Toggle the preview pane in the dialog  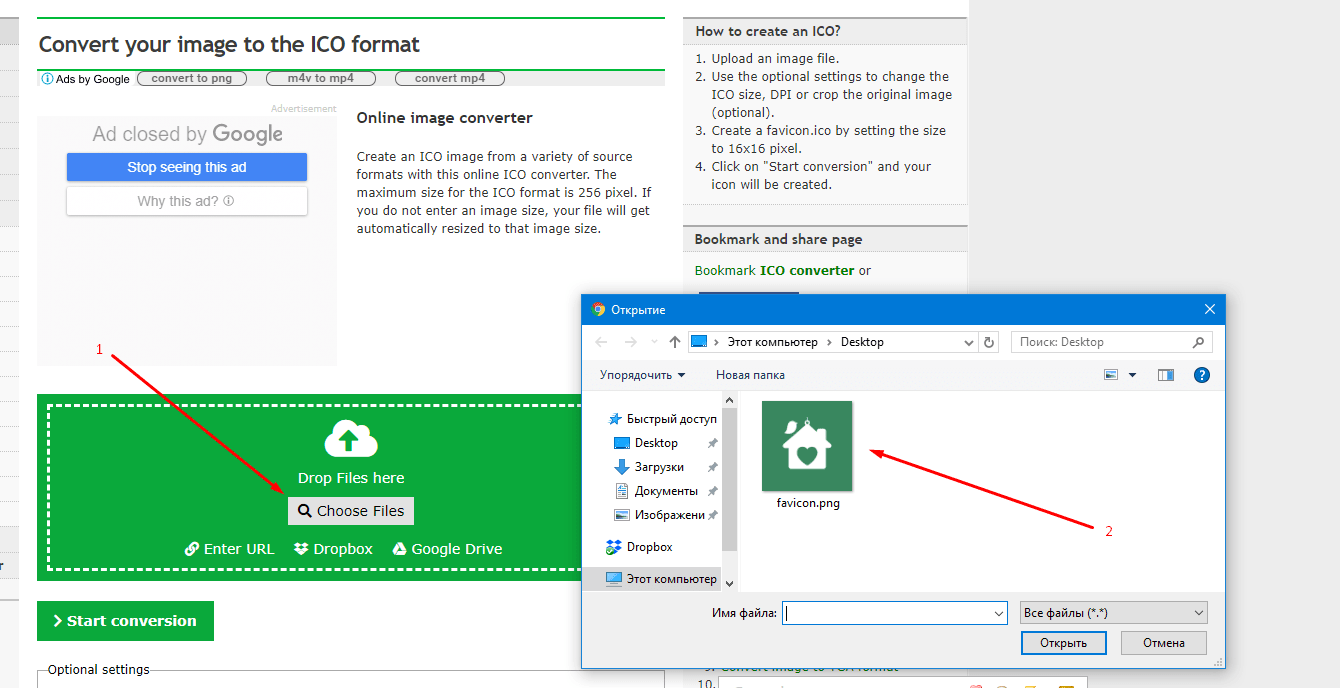[1168, 374]
